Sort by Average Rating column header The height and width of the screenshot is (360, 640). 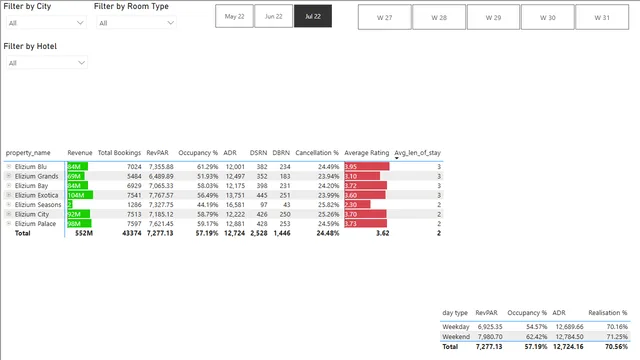pos(367,153)
